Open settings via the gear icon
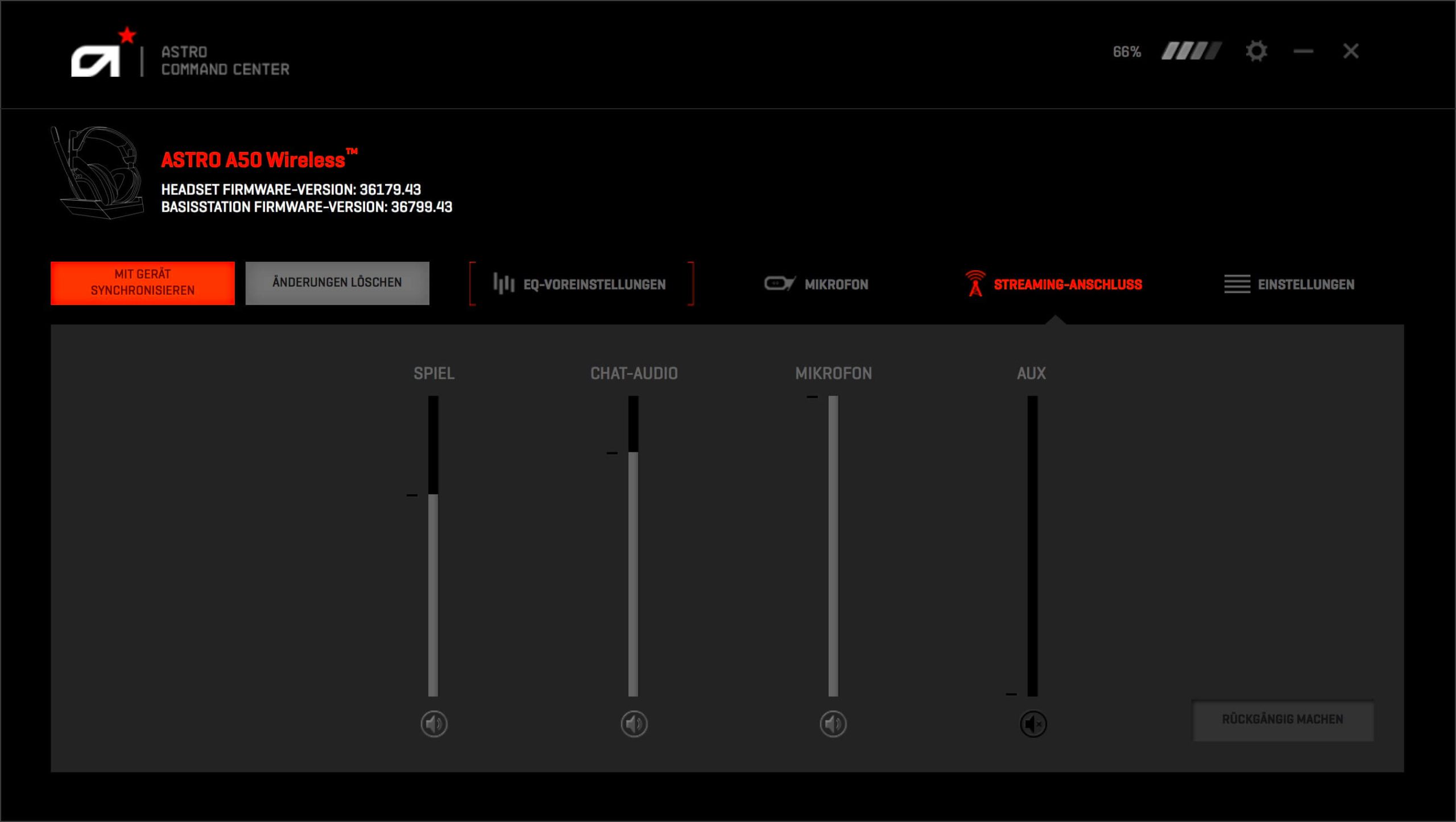This screenshot has width=1456, height=822. 1256,51
